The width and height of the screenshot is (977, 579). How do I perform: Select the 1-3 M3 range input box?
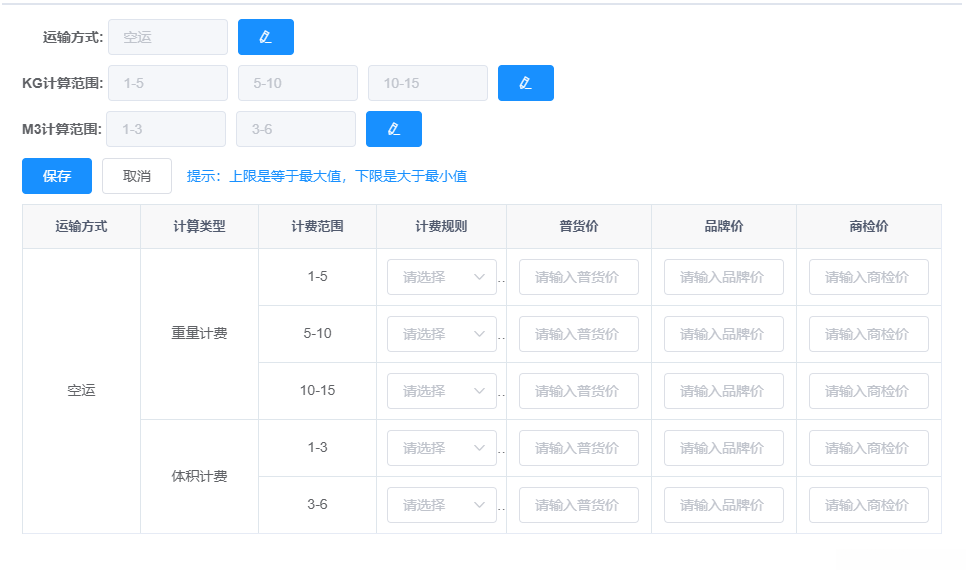pos(165,129)
